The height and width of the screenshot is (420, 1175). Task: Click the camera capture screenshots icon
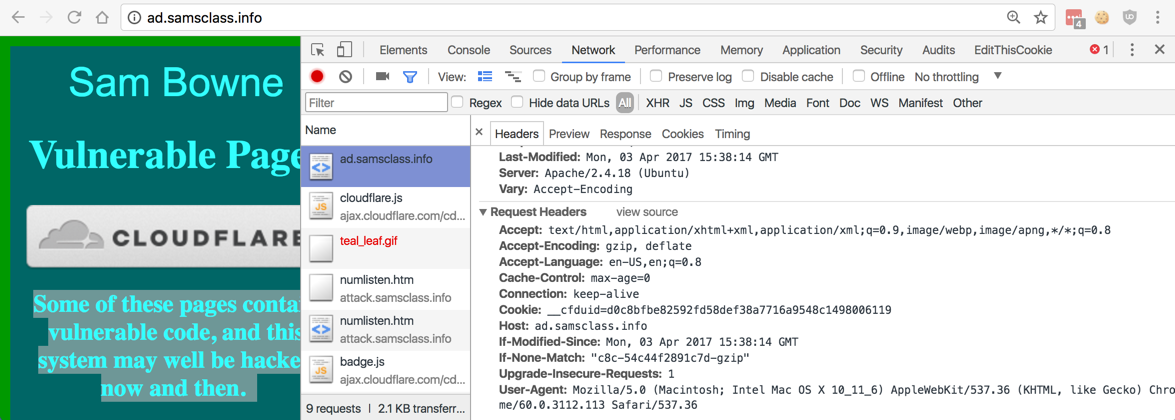(382, 77)
